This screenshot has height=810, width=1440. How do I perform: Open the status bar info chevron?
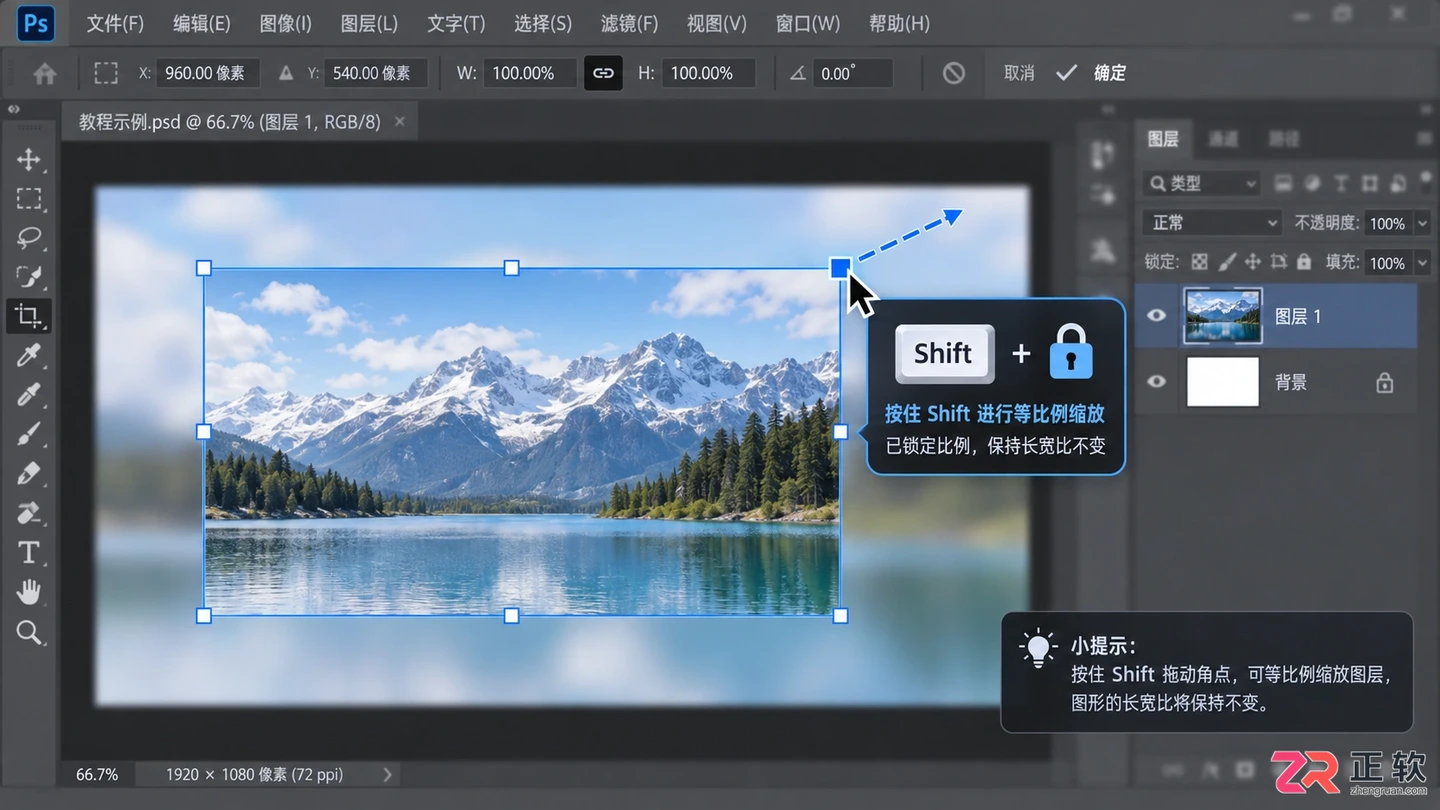(387, 774)
